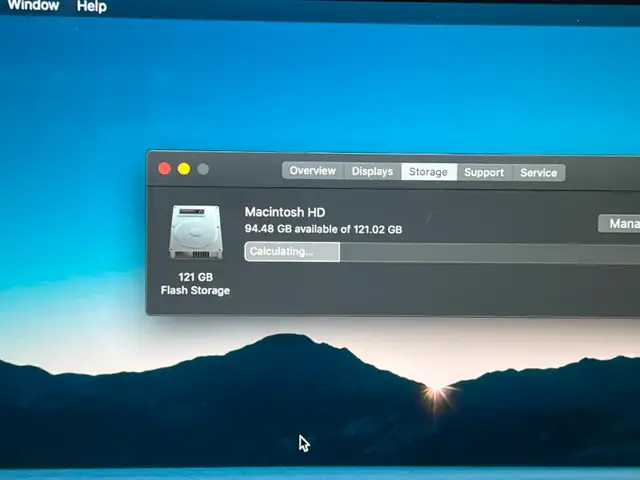The image size is (640, 480).
Task: Open the Displays tab
Action: coord(373,171)
